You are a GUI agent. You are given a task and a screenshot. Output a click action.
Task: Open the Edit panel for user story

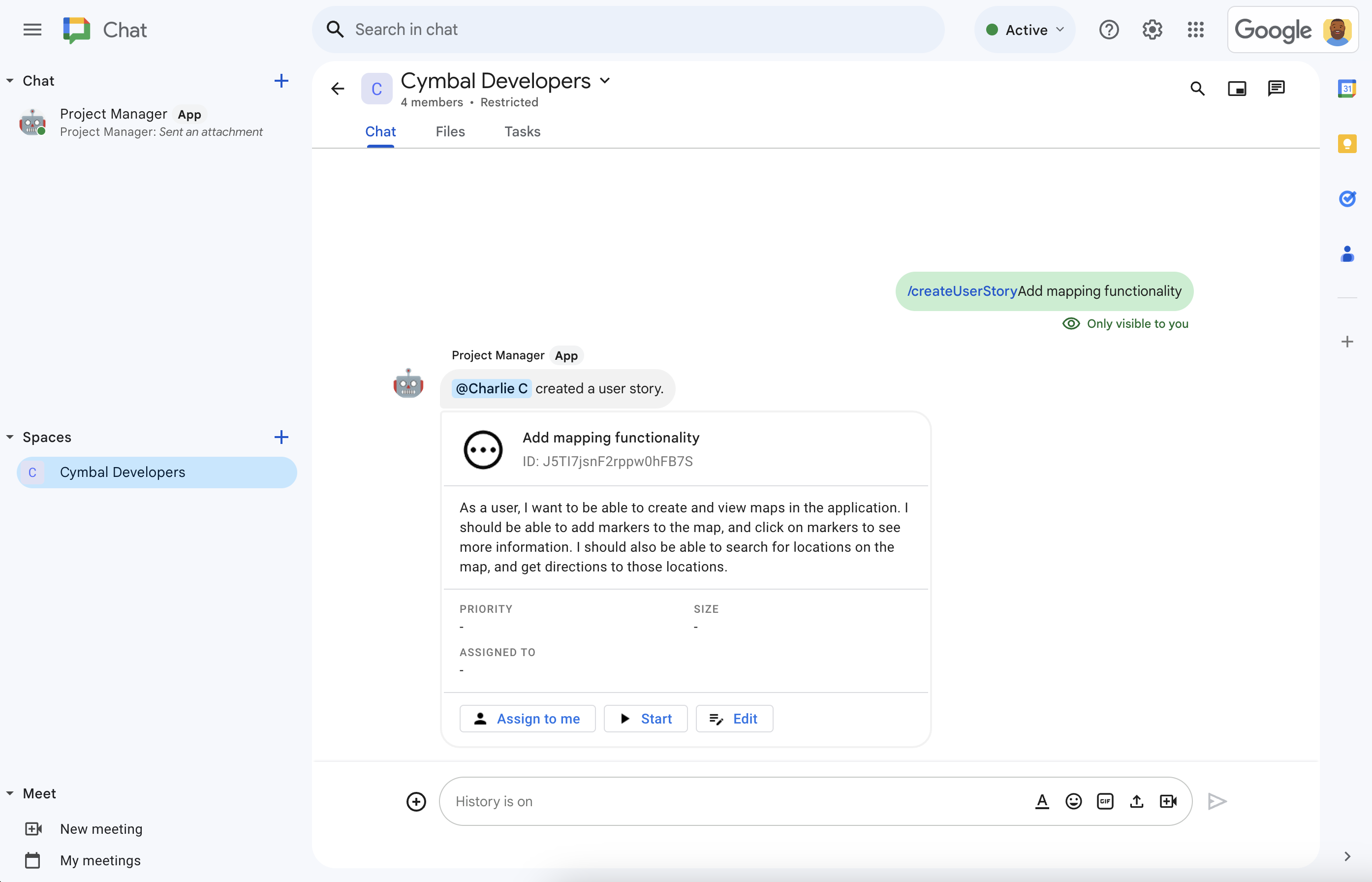[x=734, y=718]
